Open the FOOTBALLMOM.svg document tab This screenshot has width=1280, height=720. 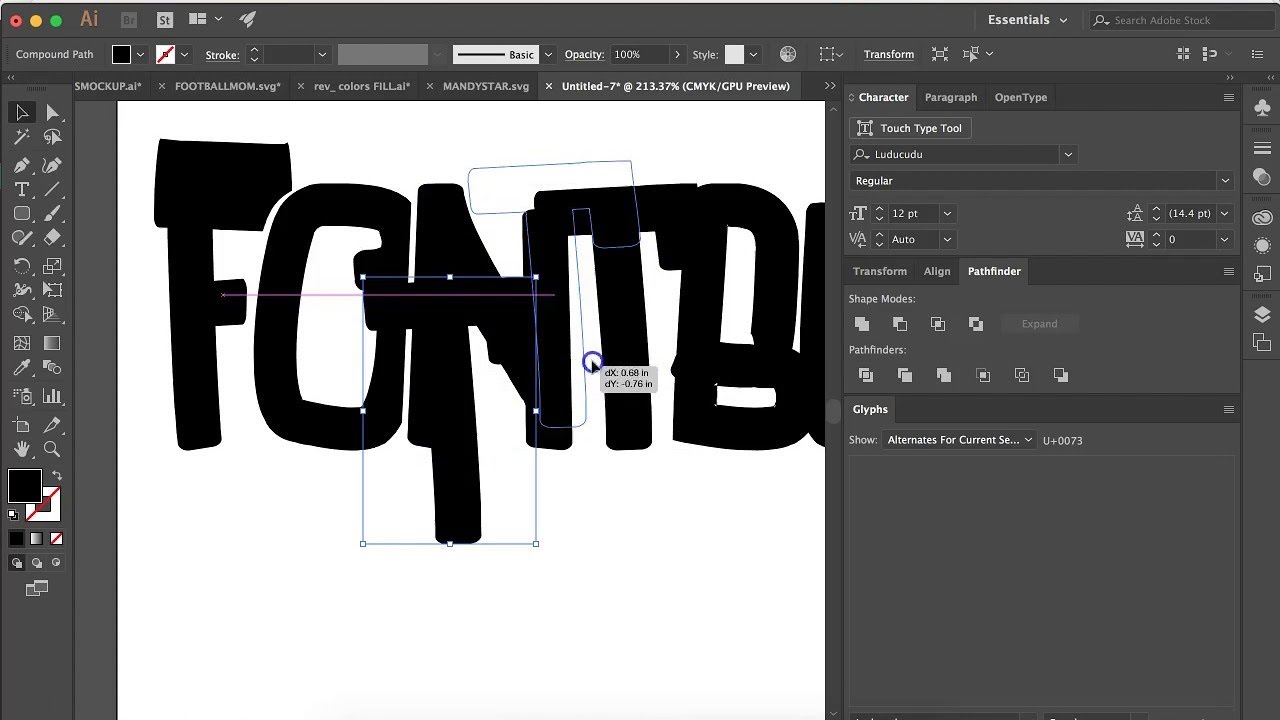228,86
